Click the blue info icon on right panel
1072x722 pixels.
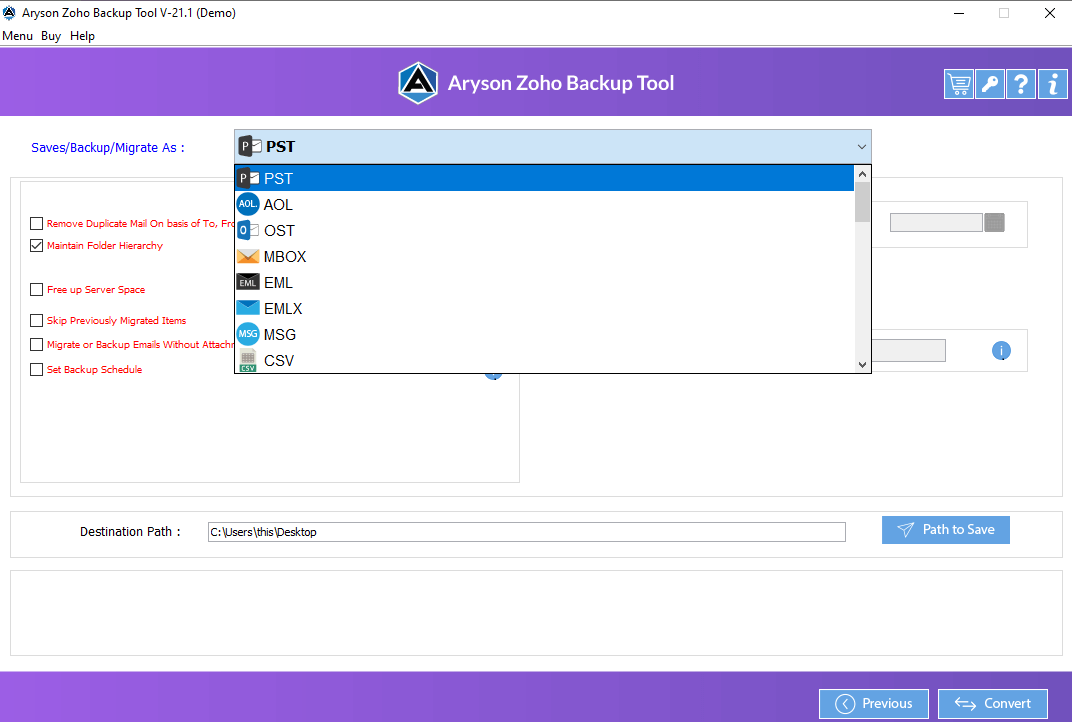coord(1001,351)
